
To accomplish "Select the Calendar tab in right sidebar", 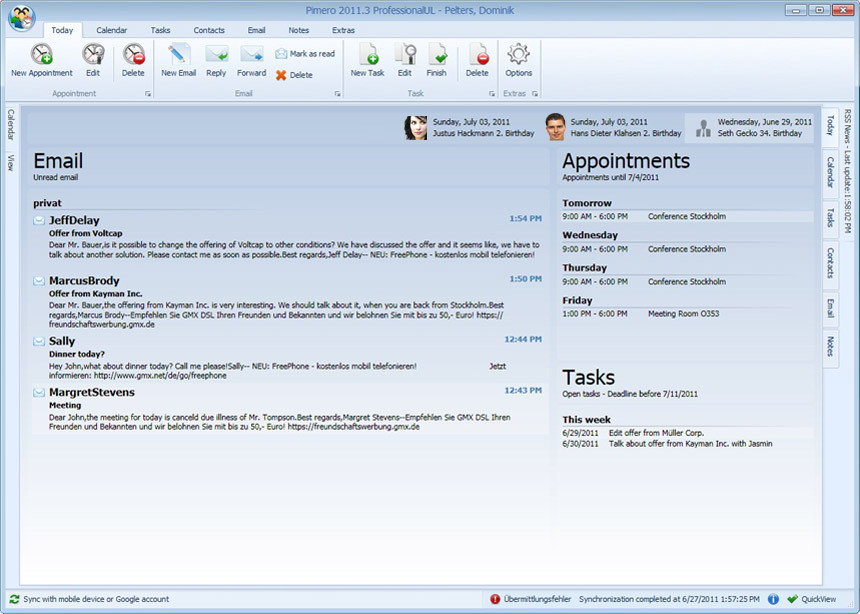I will pyautogui.click(x=830, y=172).
